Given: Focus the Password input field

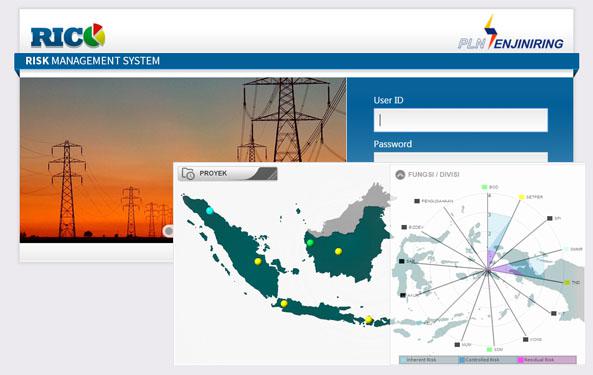Looking at the screenshot, I should 461,157.
